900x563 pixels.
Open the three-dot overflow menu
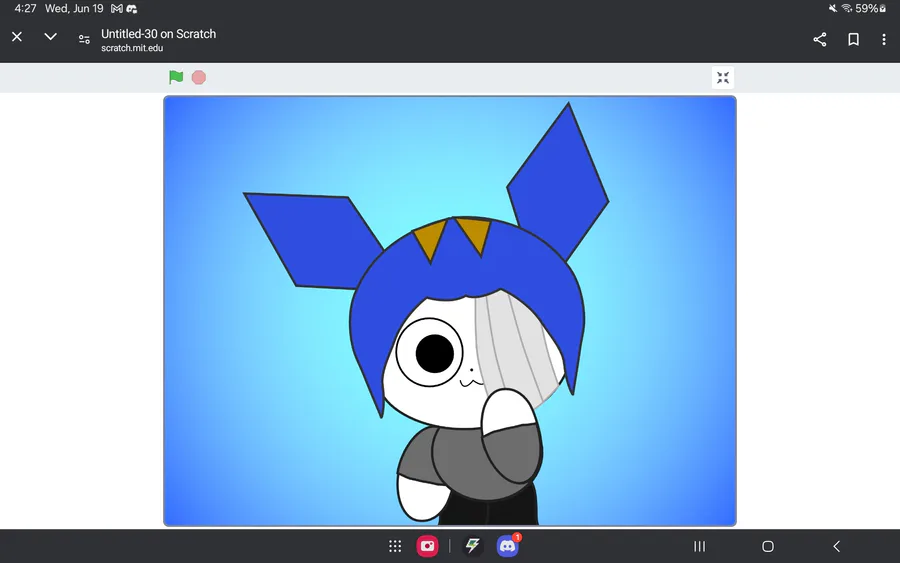pos(883,39)
